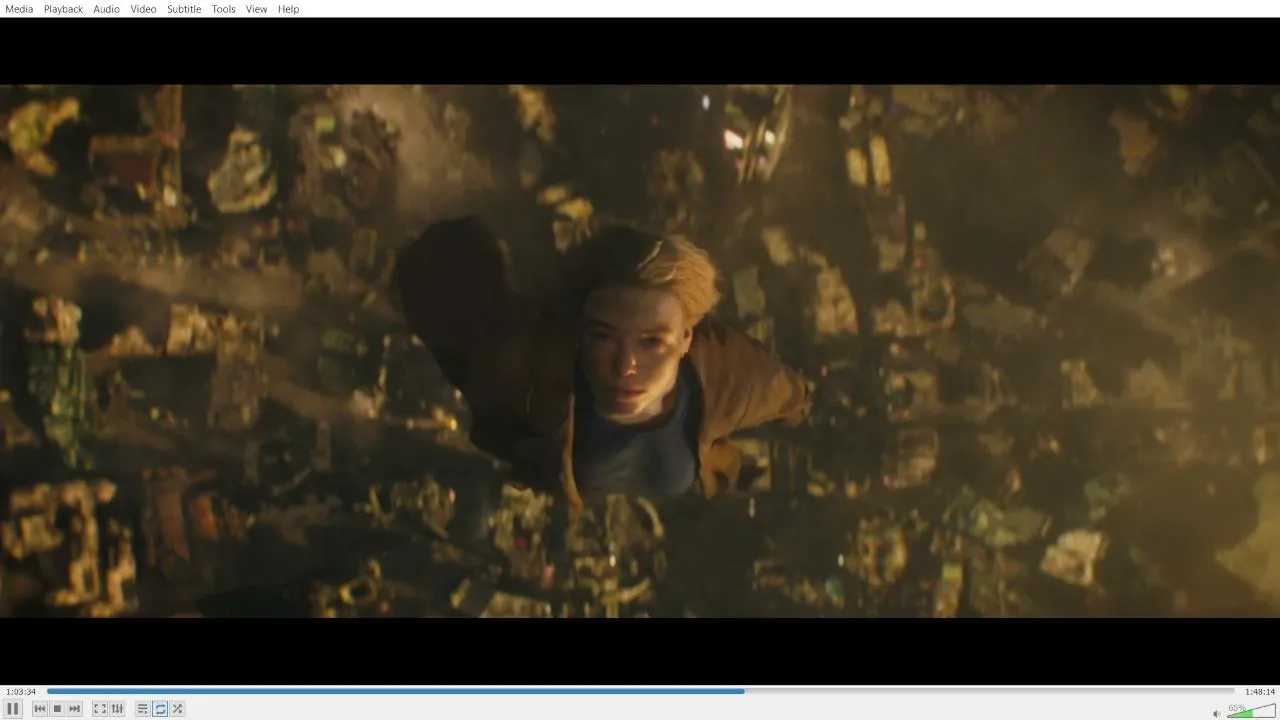Click the playback seek bar
This screenshot has height=720, width=1280.
coord(641,691)
